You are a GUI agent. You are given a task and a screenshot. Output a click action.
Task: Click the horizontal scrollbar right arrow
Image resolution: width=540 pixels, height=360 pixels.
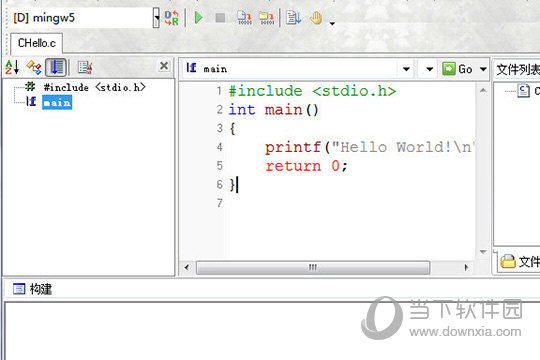coord(466,267)
